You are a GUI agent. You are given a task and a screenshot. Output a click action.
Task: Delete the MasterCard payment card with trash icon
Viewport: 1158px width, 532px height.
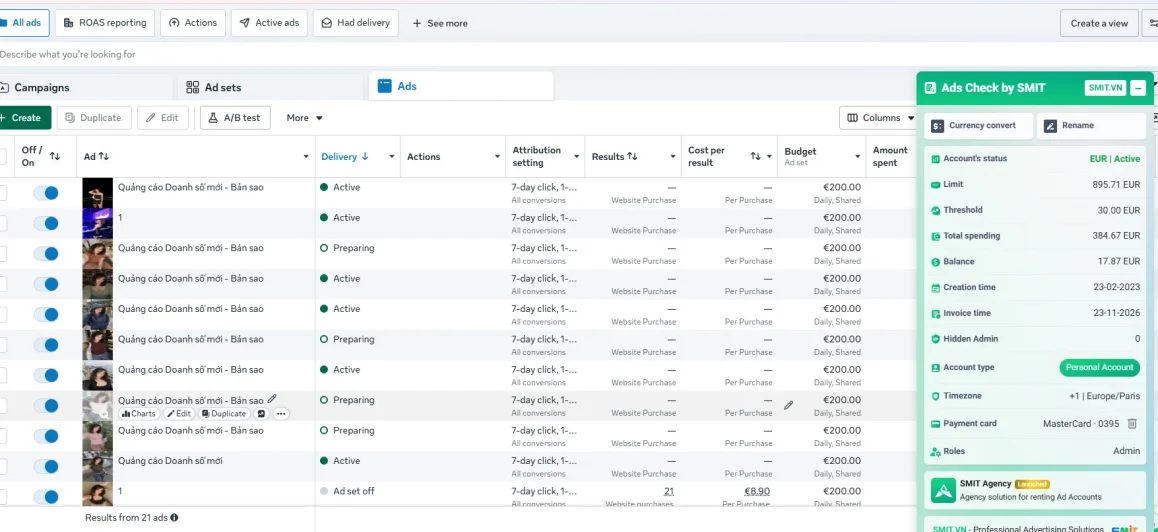click(1132, 423)
